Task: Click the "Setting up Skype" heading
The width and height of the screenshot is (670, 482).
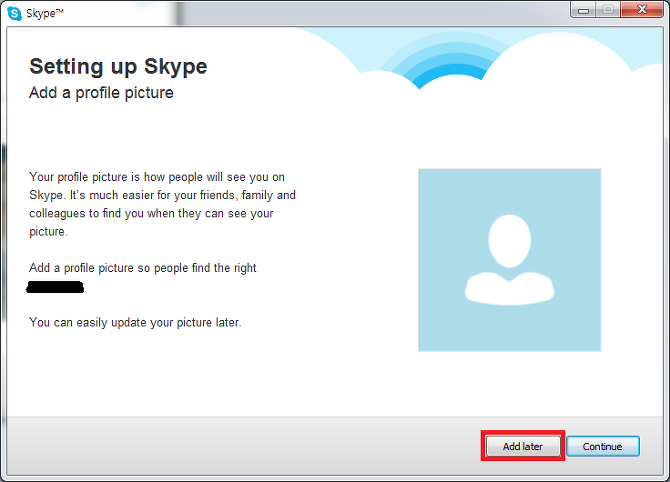Action: pyautogui.click(x=118, y=67)
